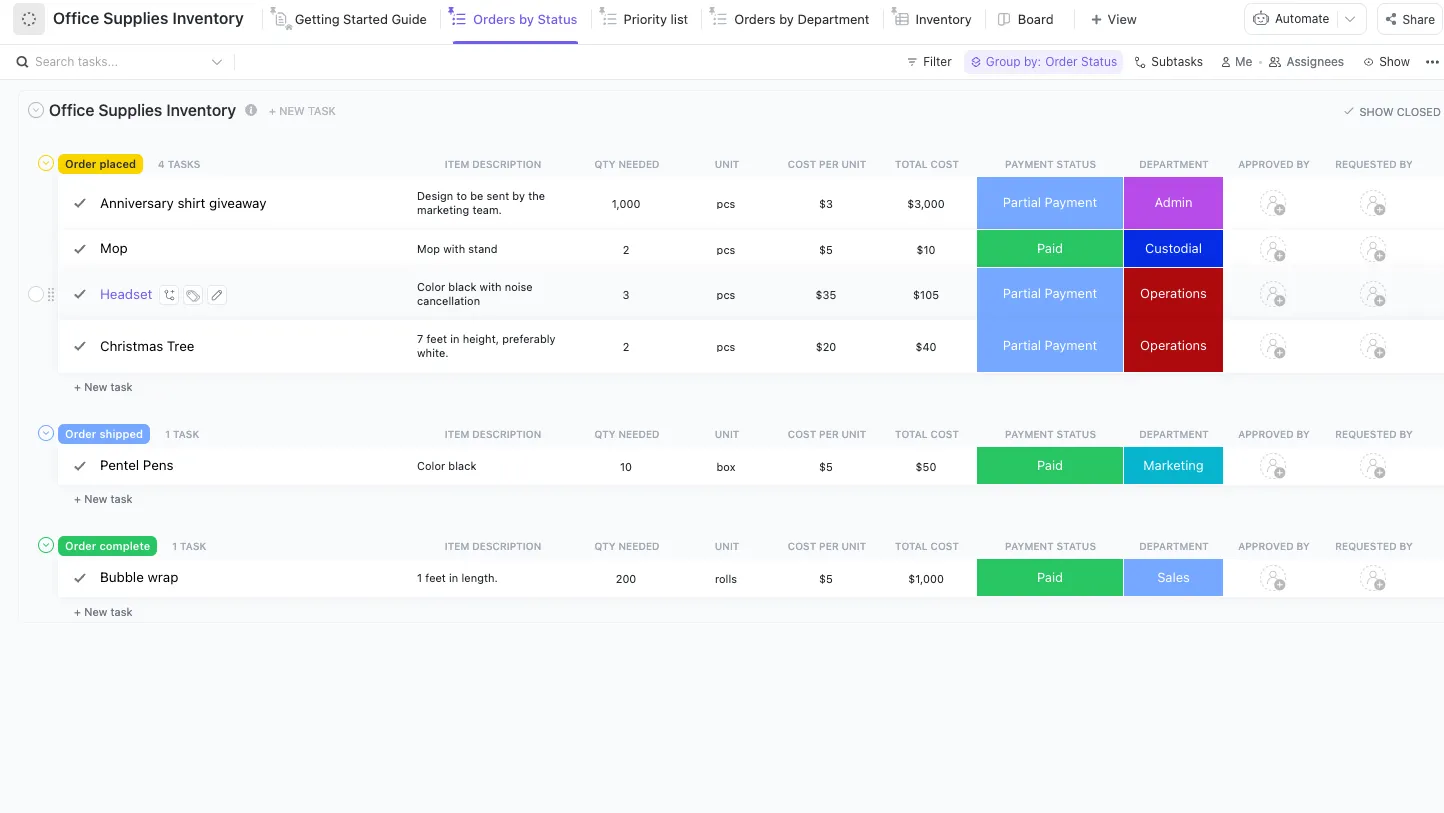Click the workspace spinner icon beside title
The image size is (1444, 813).
click(29, 19)
